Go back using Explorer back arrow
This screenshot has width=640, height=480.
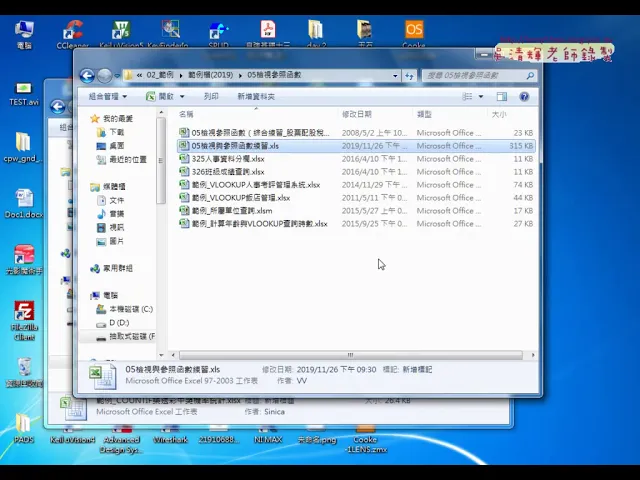click(87, 76)
